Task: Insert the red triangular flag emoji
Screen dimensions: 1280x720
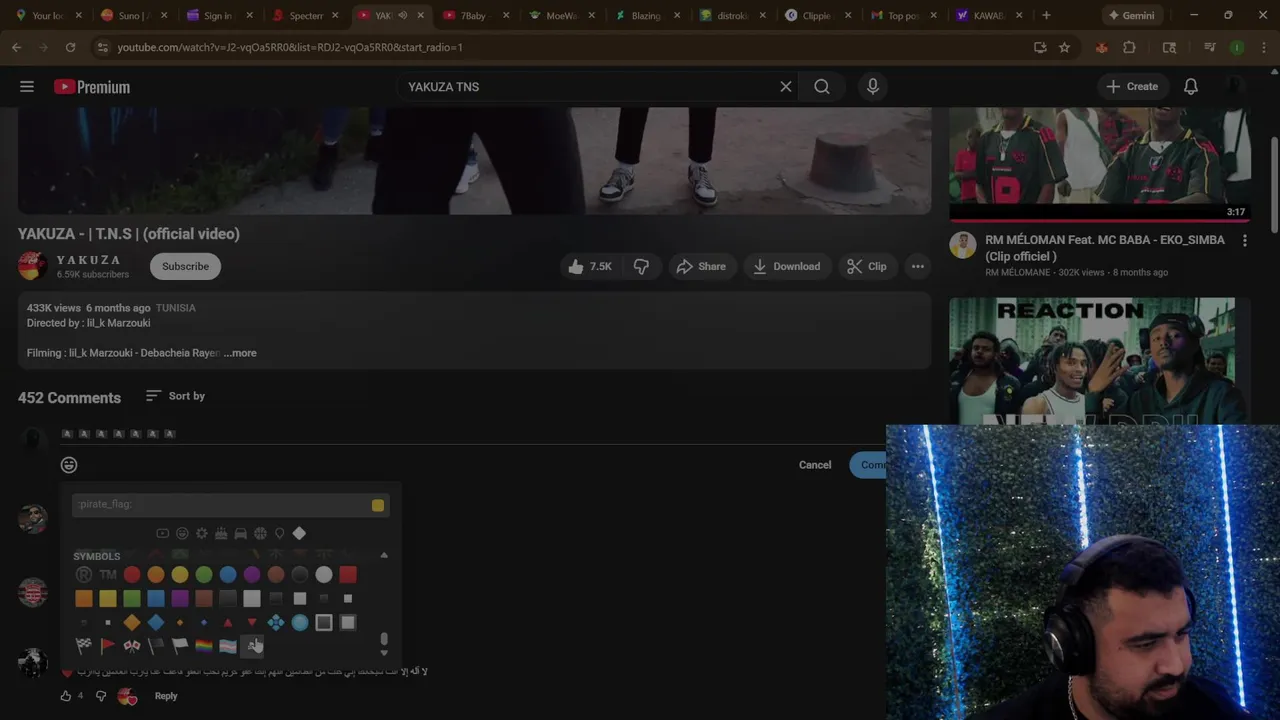Action: [x=108, y=647]
